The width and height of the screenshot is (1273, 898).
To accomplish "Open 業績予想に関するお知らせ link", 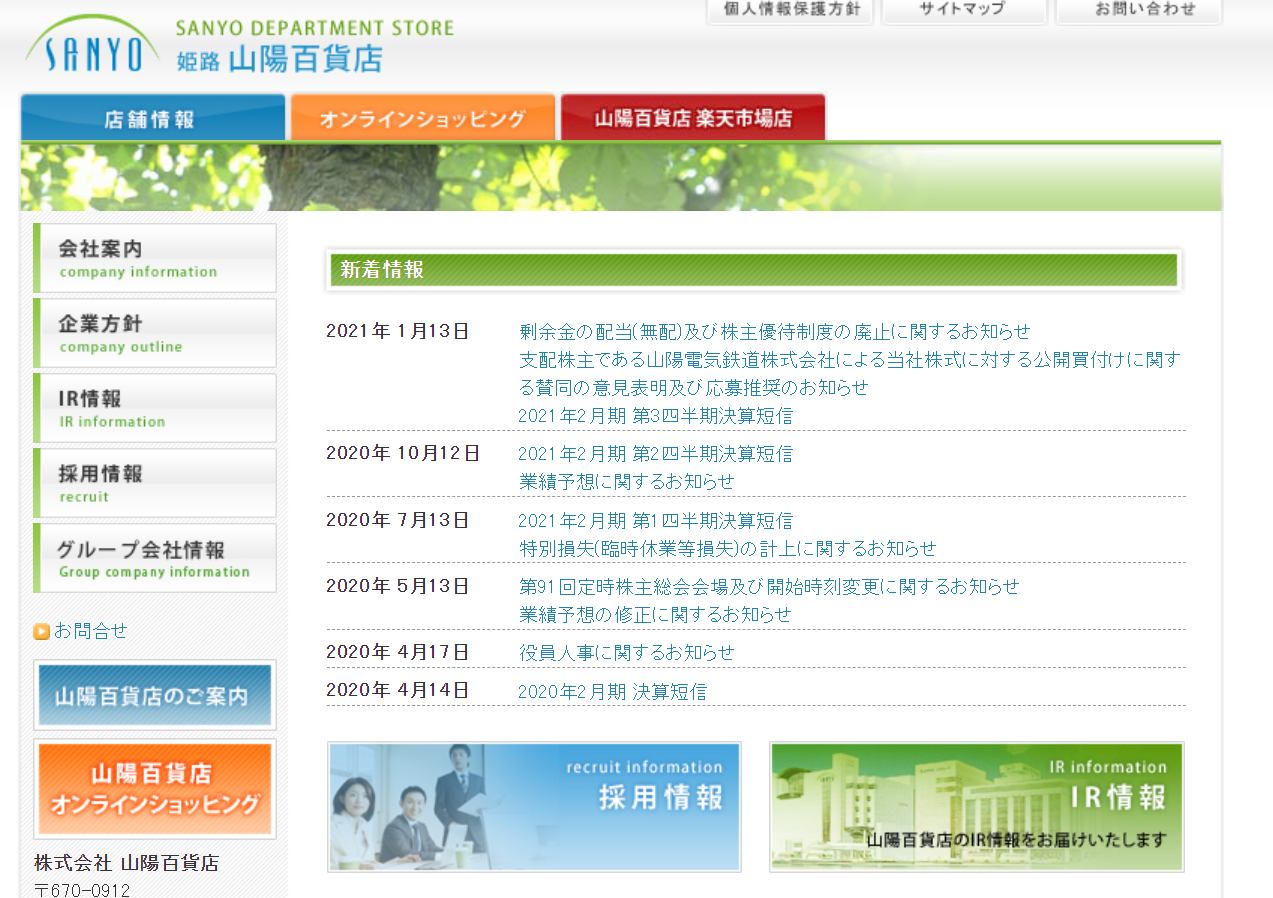I will point(627,481).
